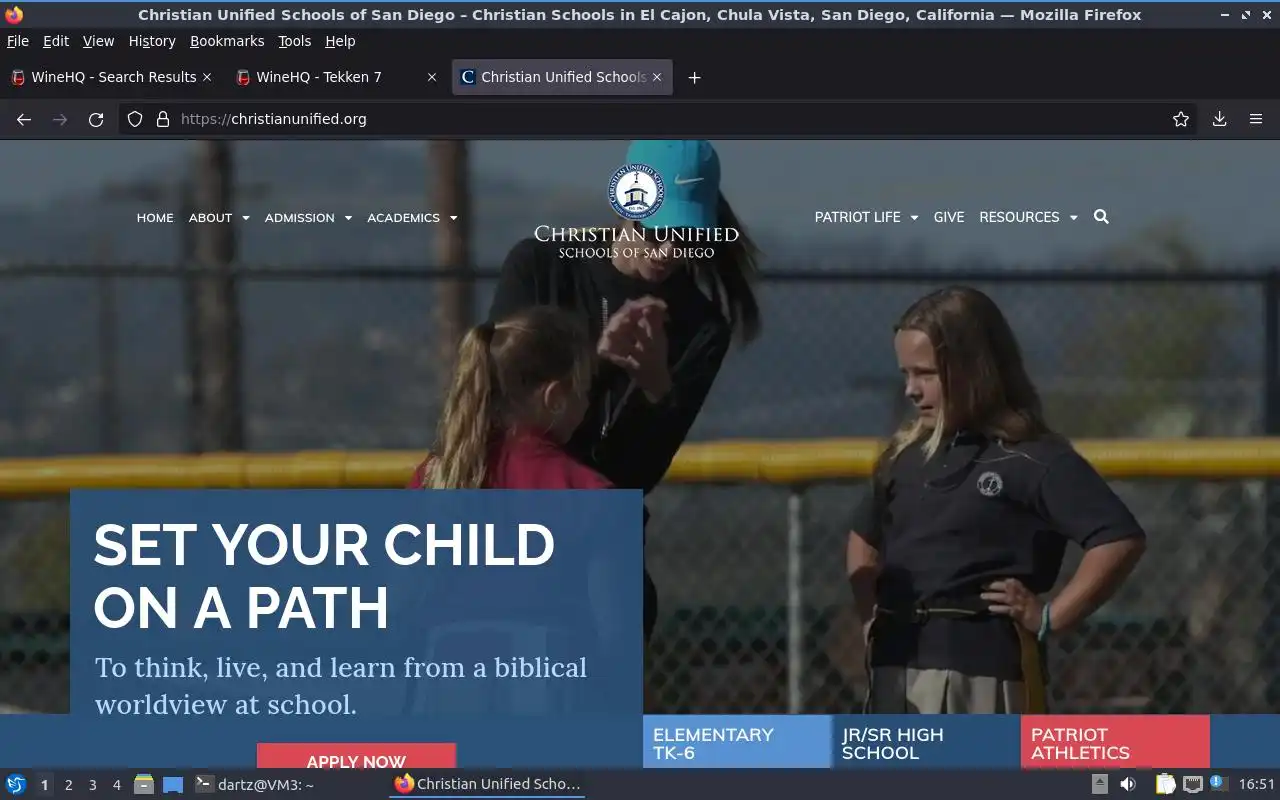Open the Edit menu
Viewport: 1280px width, 800px height.
pos(56,41)
